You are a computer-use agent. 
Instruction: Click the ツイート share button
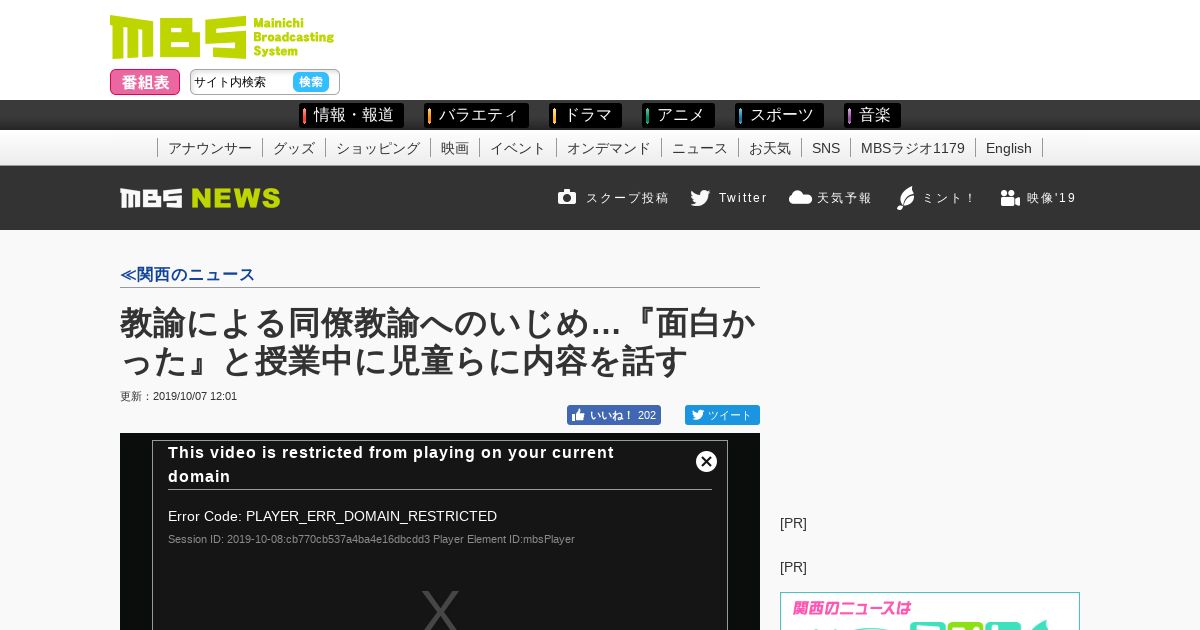pyautogui.click(x=722, y=415)
